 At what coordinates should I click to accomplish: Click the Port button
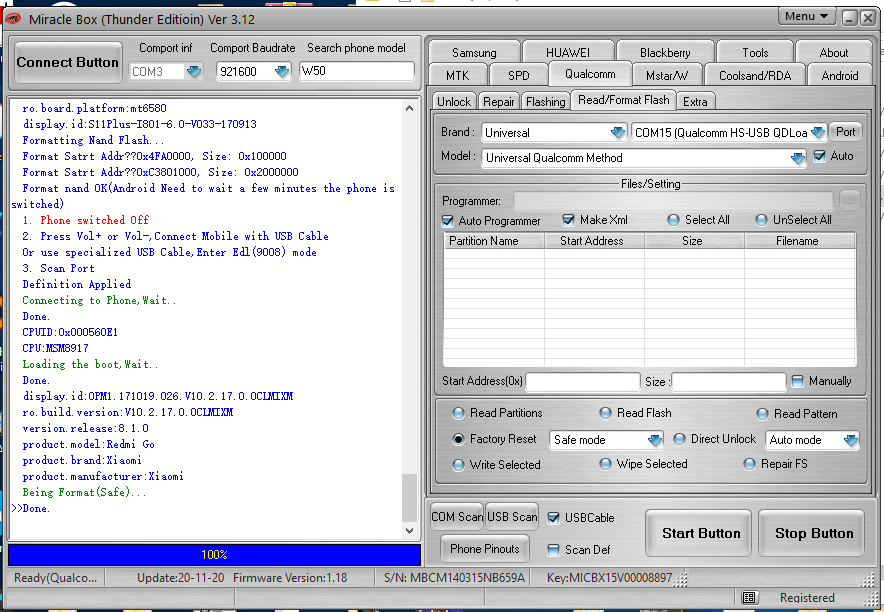click(845, 132)
